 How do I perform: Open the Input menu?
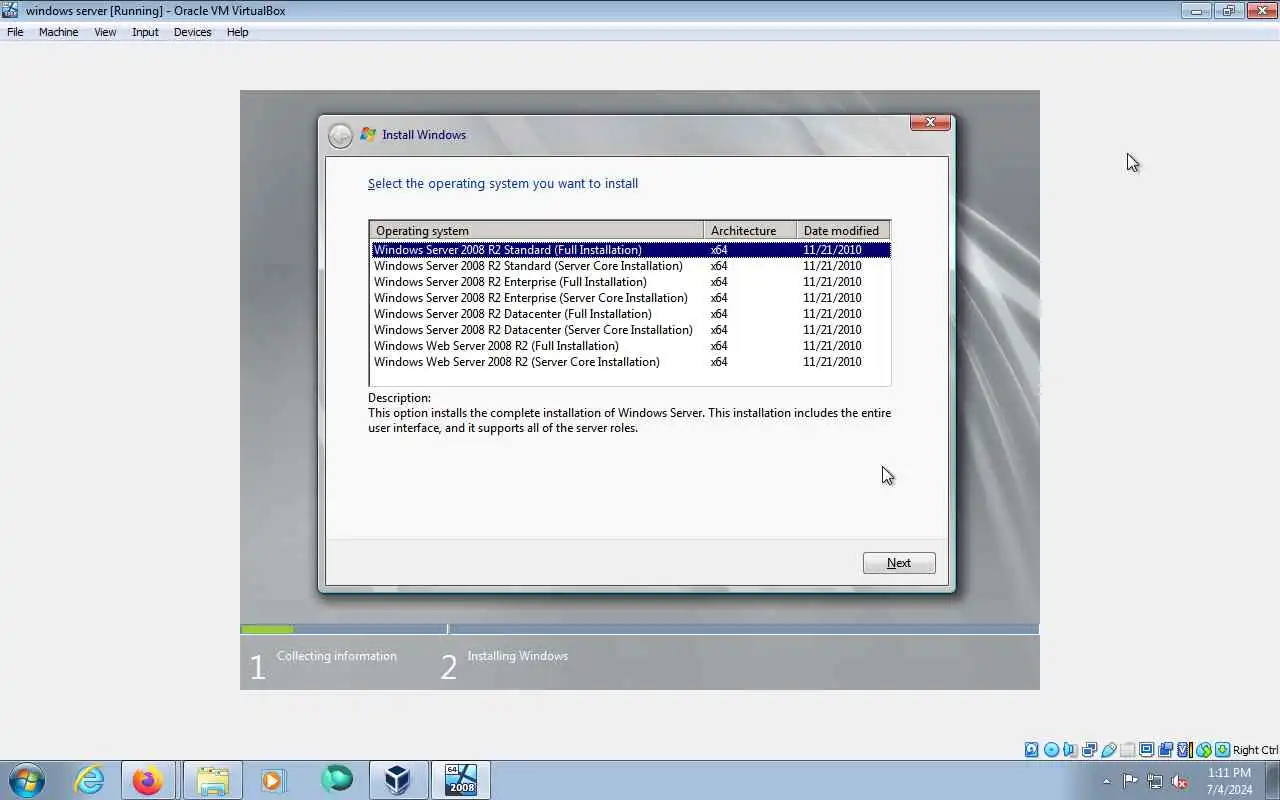coord(145,32)
